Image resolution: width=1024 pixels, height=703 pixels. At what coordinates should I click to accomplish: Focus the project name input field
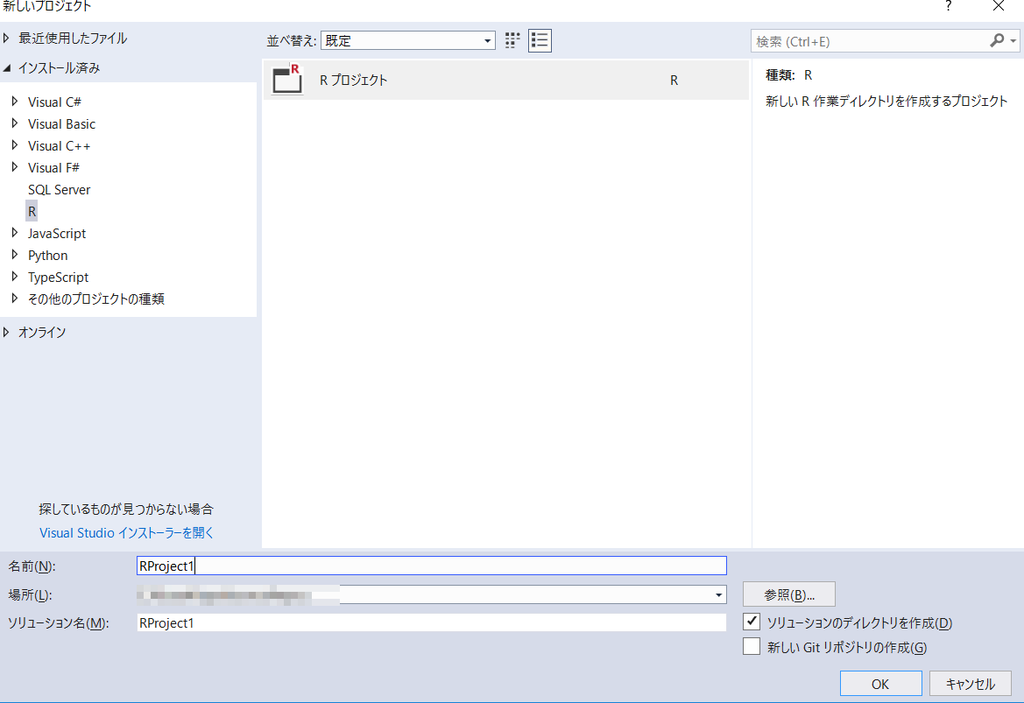[432, 566]
